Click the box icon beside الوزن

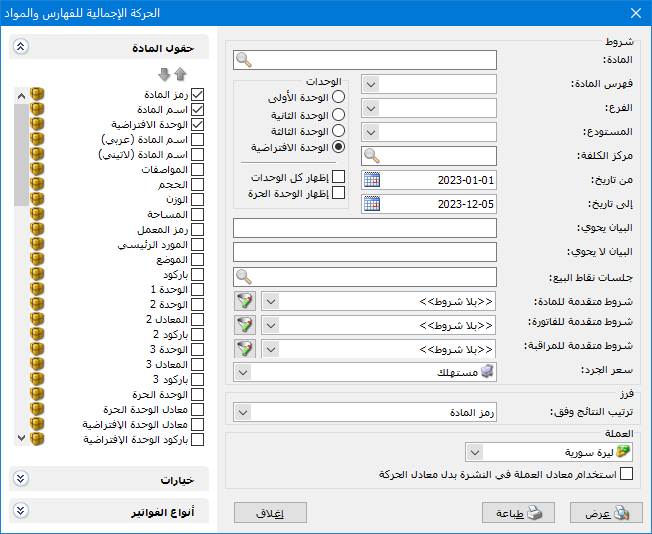pos(37,199)
